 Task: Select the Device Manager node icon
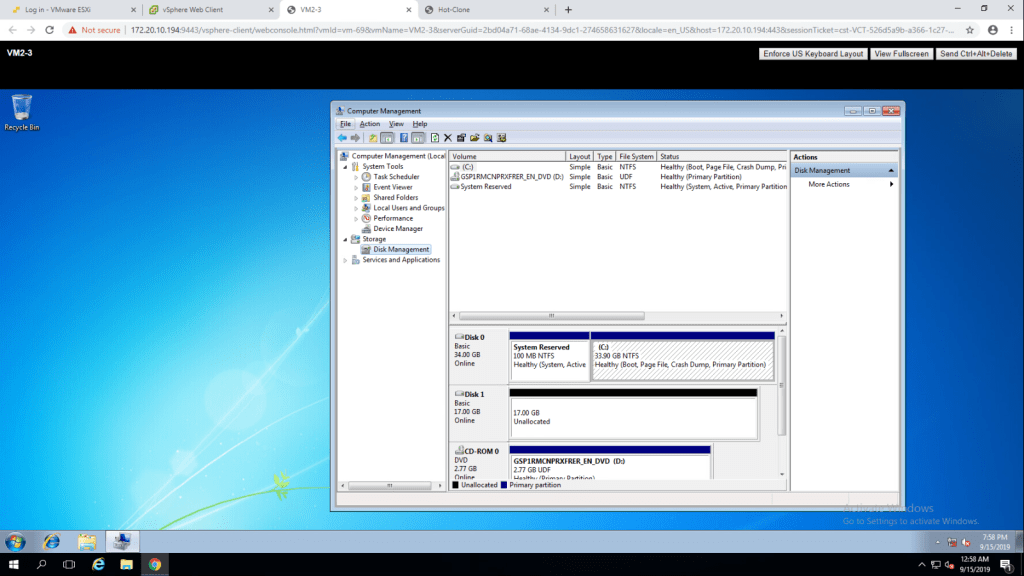point(366,229)
